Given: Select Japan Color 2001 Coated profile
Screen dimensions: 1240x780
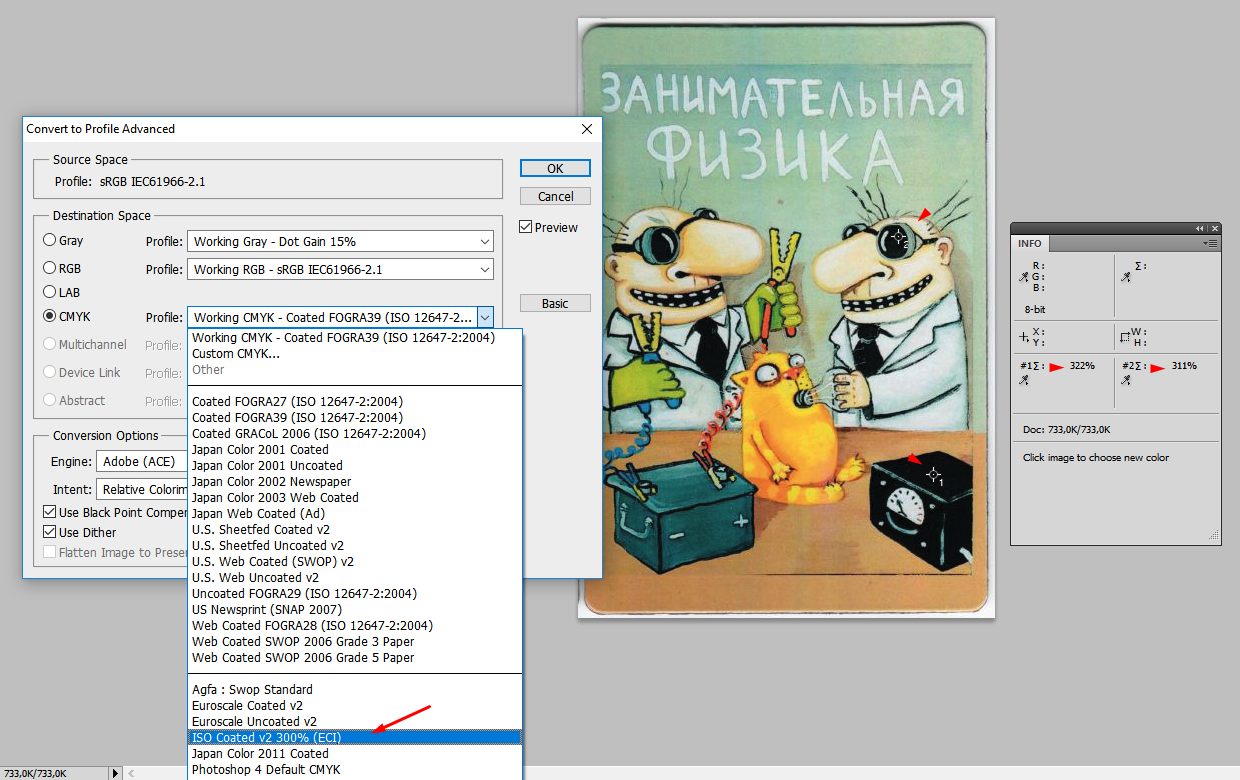Looking at the screenshot, I should 355,449.
